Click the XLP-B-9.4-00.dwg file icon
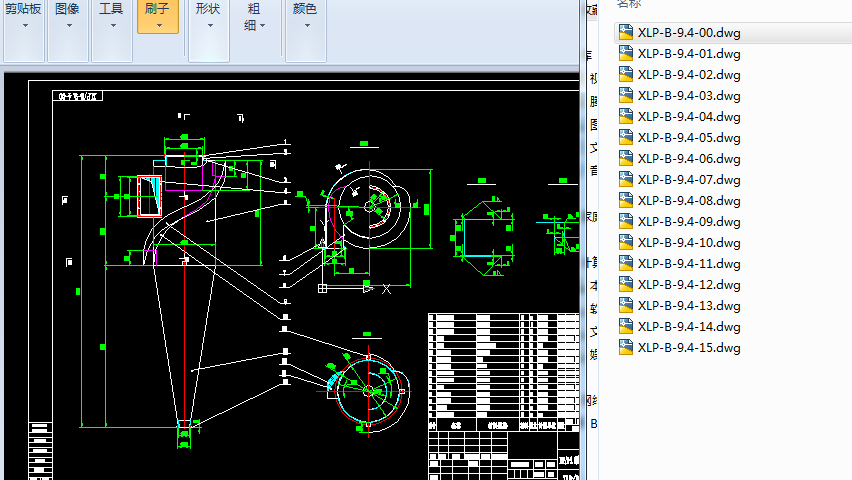 click(626, 33)
